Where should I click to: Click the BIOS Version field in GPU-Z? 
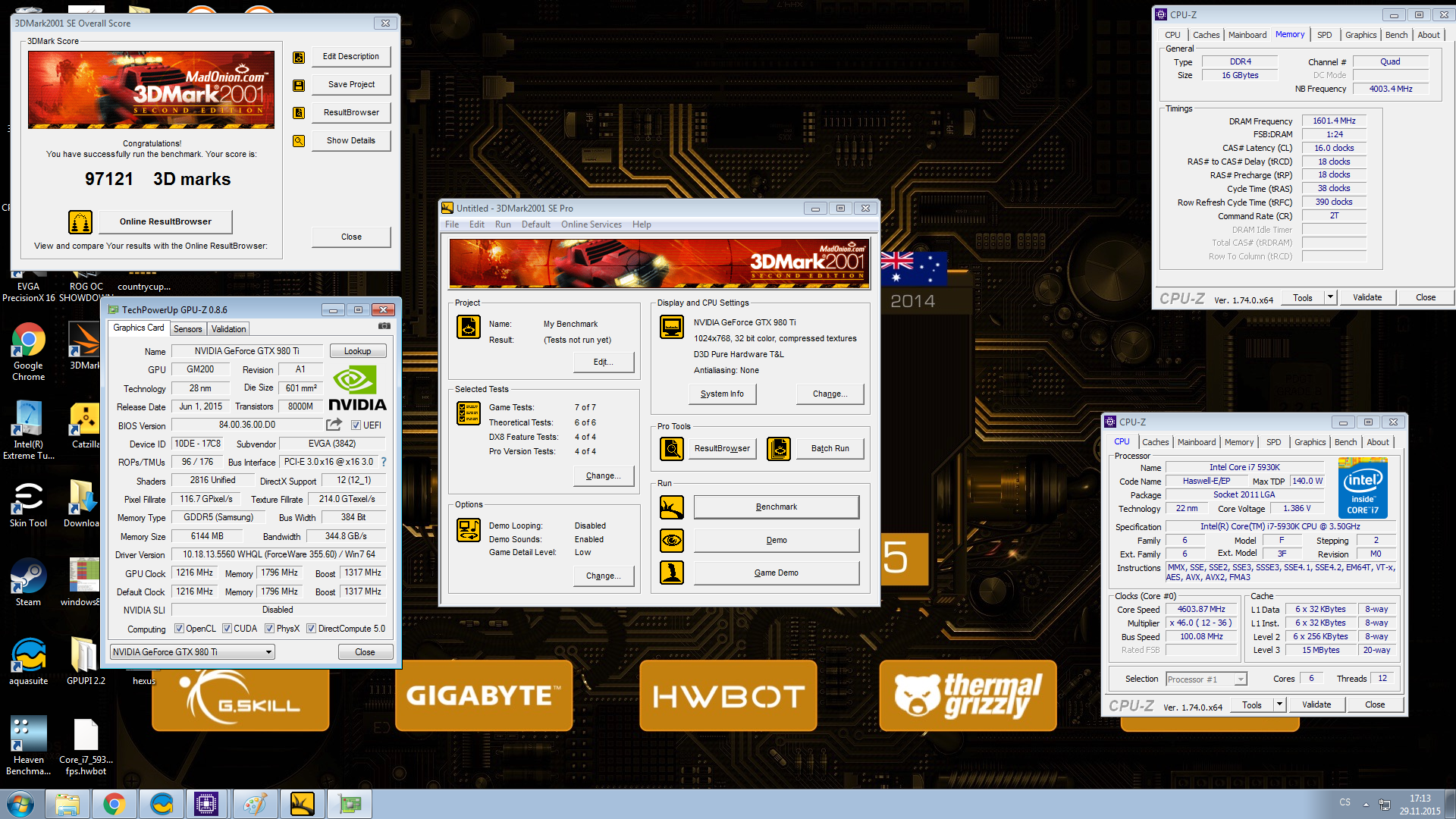(x=247, y=425)
